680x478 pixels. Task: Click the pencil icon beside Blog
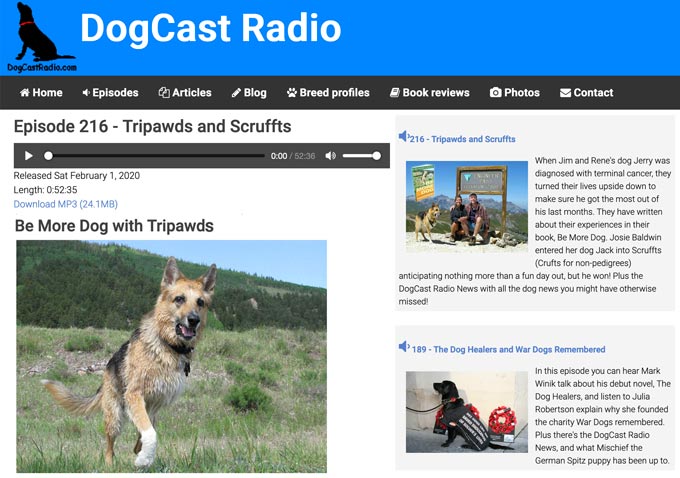tap(236, 92)
